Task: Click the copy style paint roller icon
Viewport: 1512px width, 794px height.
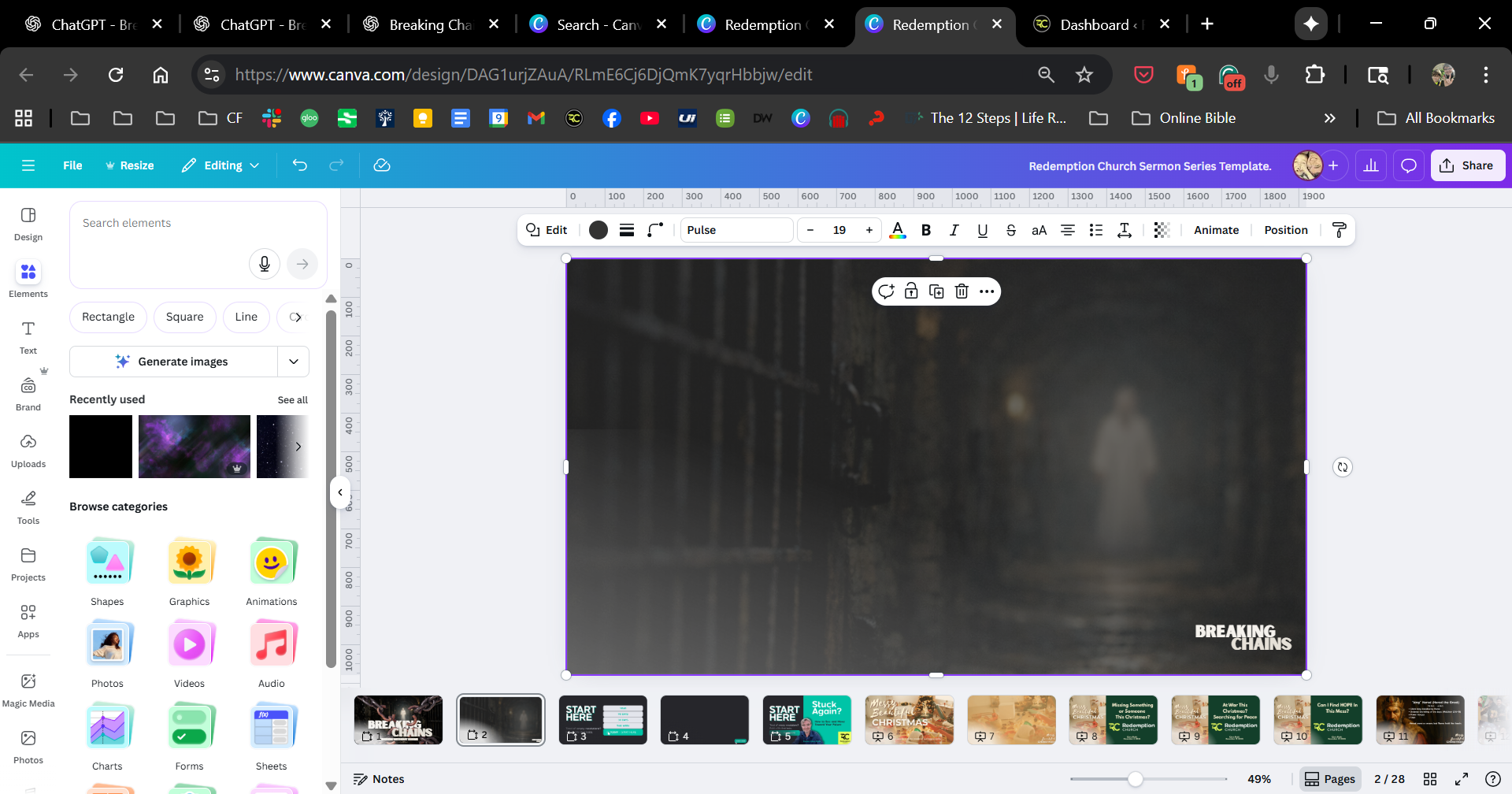Action: tap(1339, 230)
